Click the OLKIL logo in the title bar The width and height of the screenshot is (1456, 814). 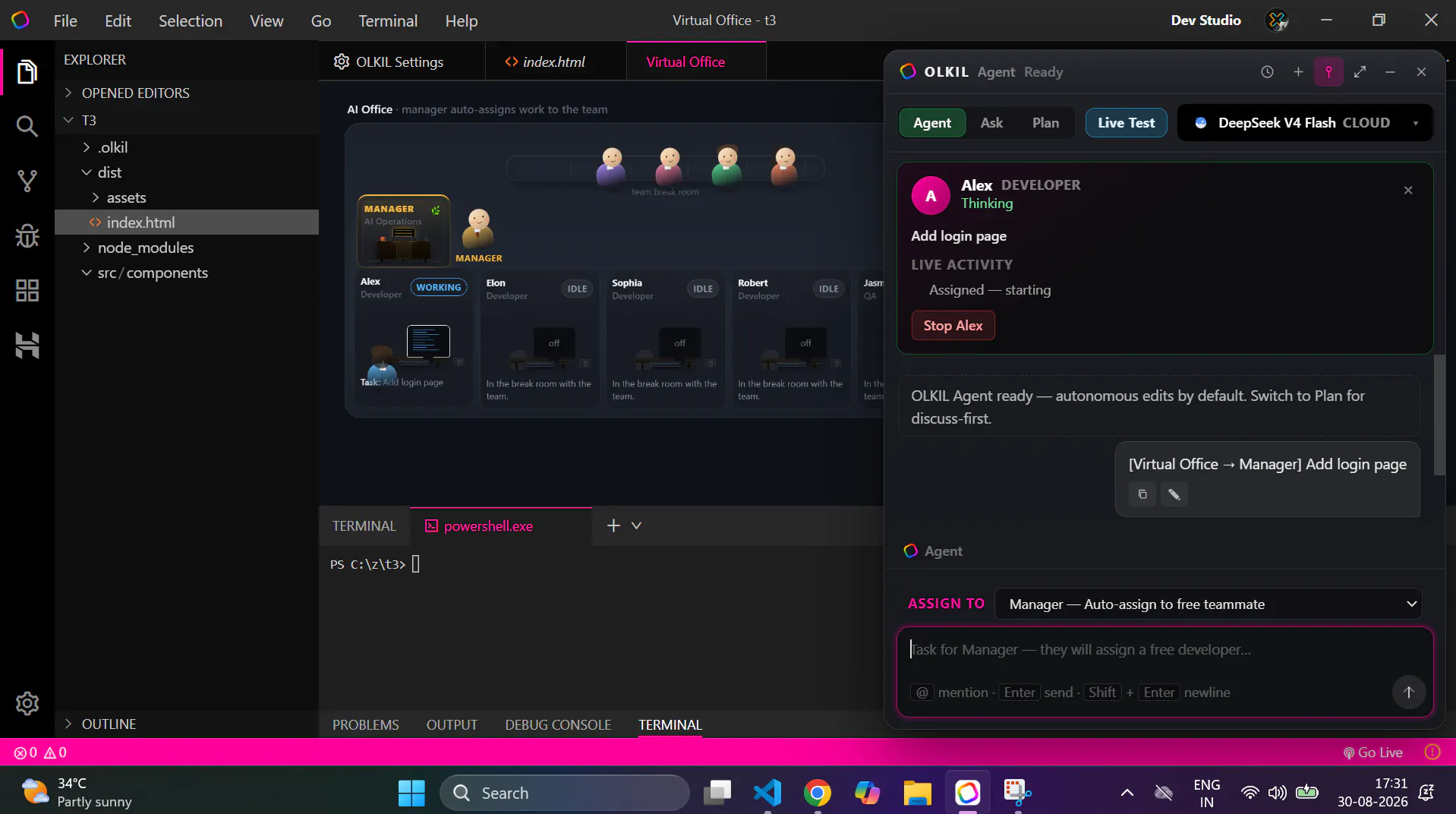point(20,21)
